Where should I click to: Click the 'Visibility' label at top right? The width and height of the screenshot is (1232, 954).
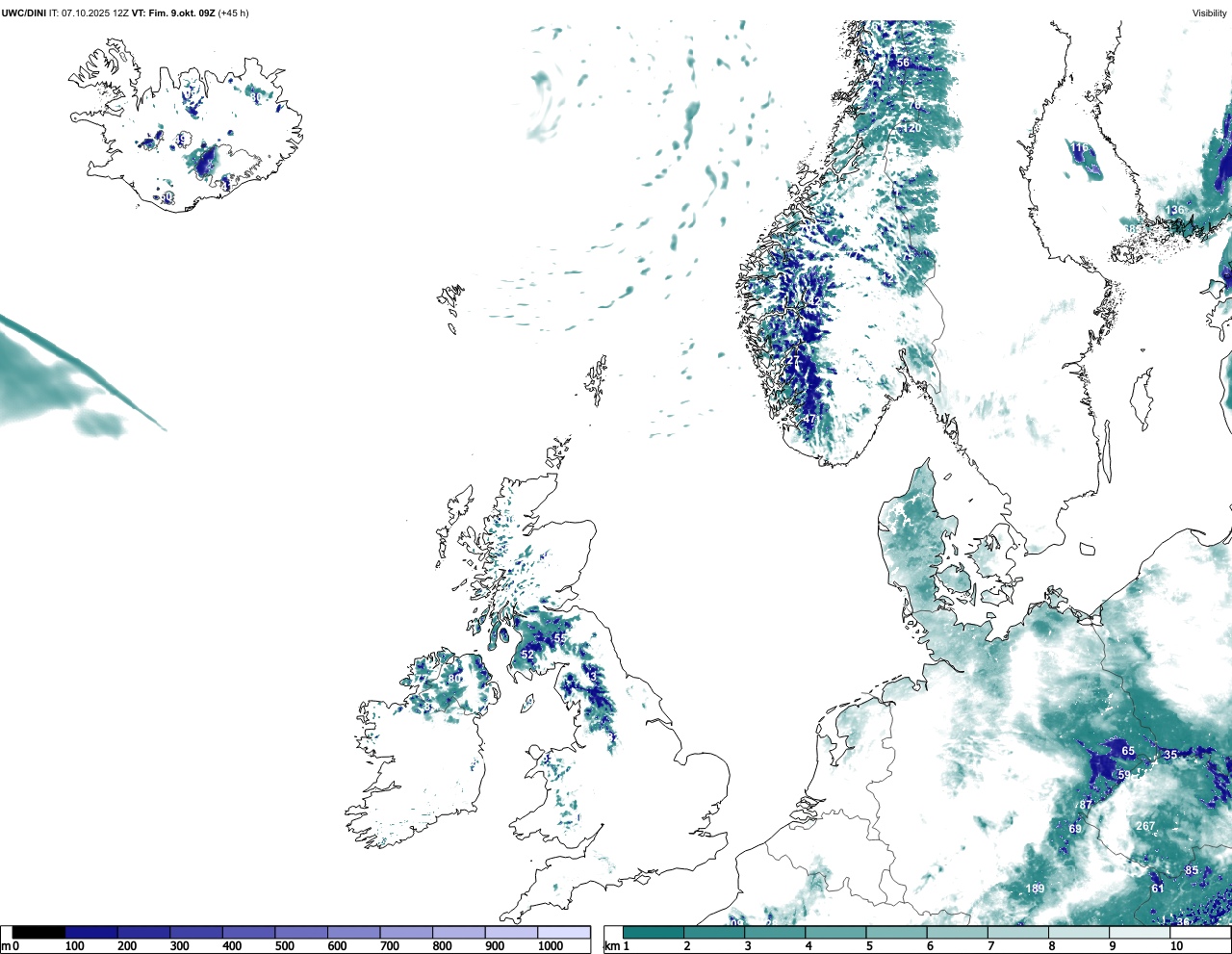(1210, 13)
